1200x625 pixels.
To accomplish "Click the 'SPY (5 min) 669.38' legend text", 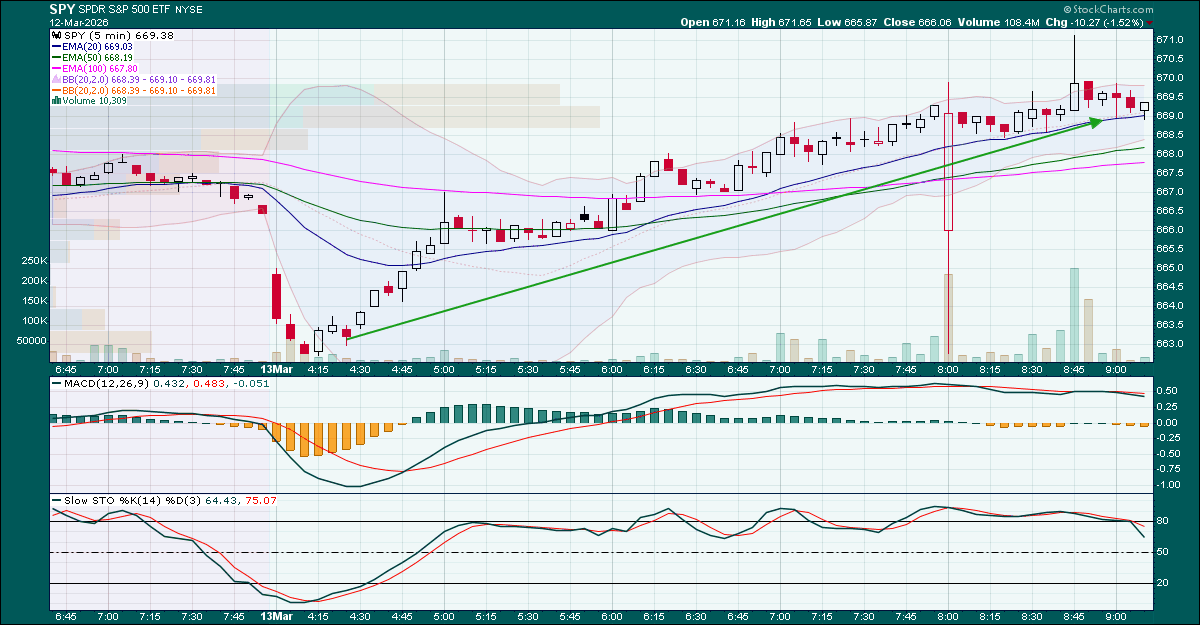I will (x=119, y=35).
